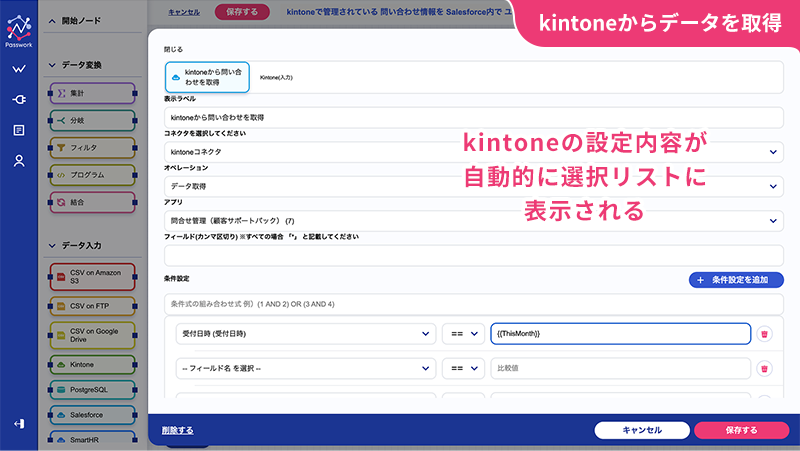Viewport: 800px width, 451px height.
Task: Collapse the データ入力 section
Action: click(x=52, y=245)
